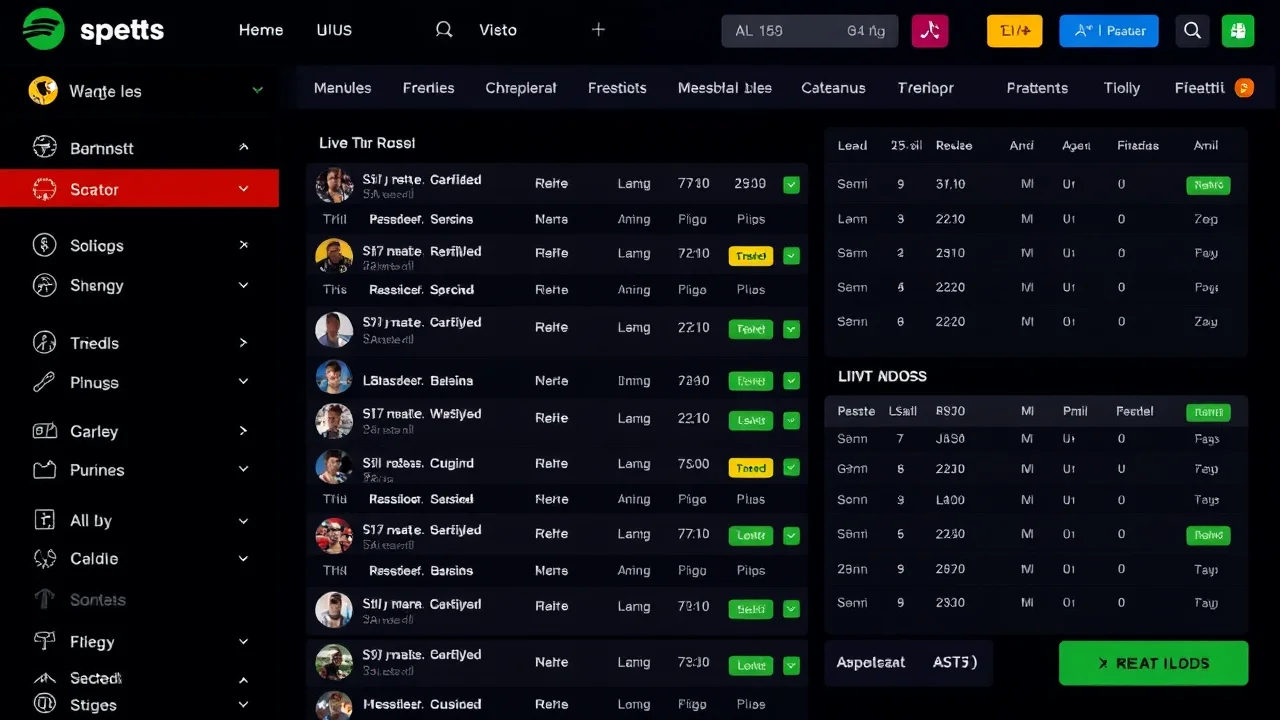Screen dimensions: 1280x720
Task: Expand Purines using its down chevron
Action: (x=243, y=469)
